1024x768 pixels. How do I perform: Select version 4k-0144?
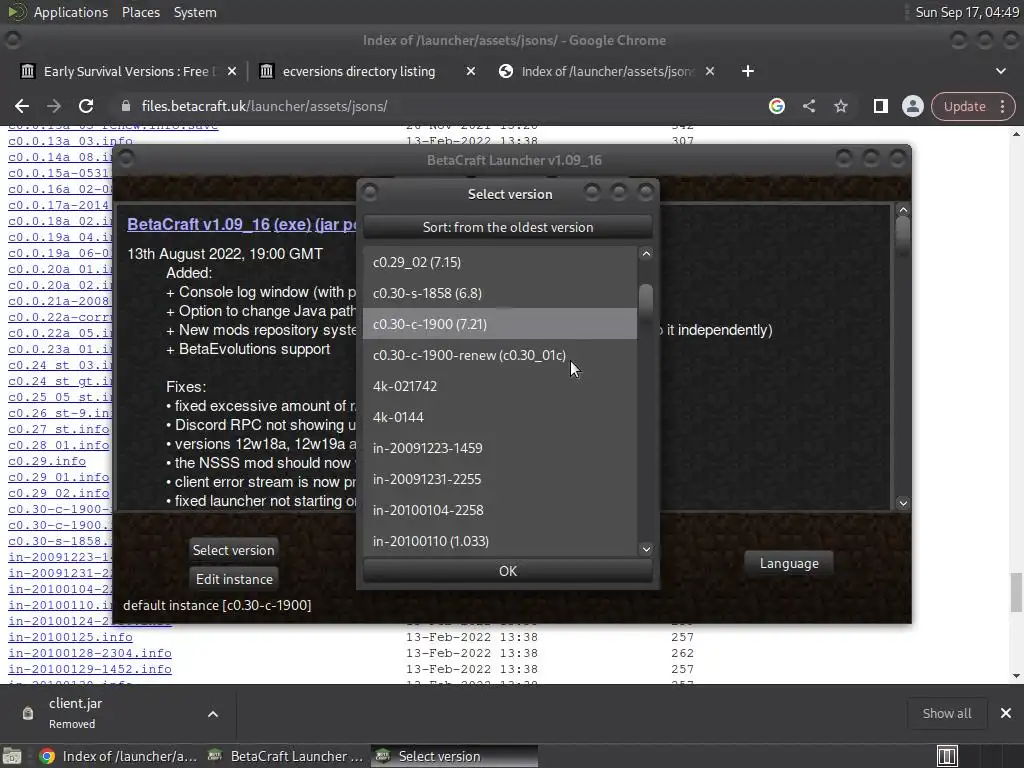tap(500, 417)
